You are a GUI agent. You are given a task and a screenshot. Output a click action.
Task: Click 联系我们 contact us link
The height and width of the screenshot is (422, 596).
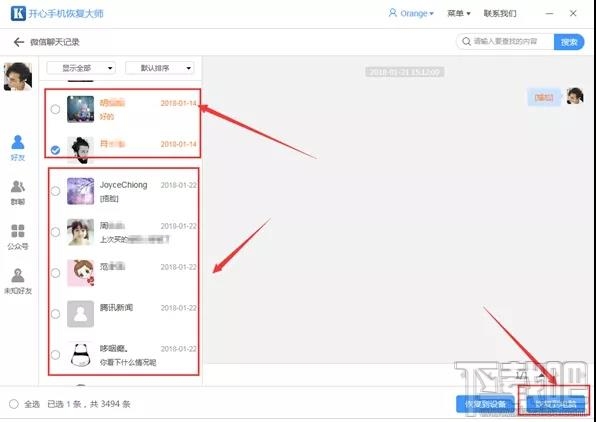pyautogui.click(x=500, y=13)
